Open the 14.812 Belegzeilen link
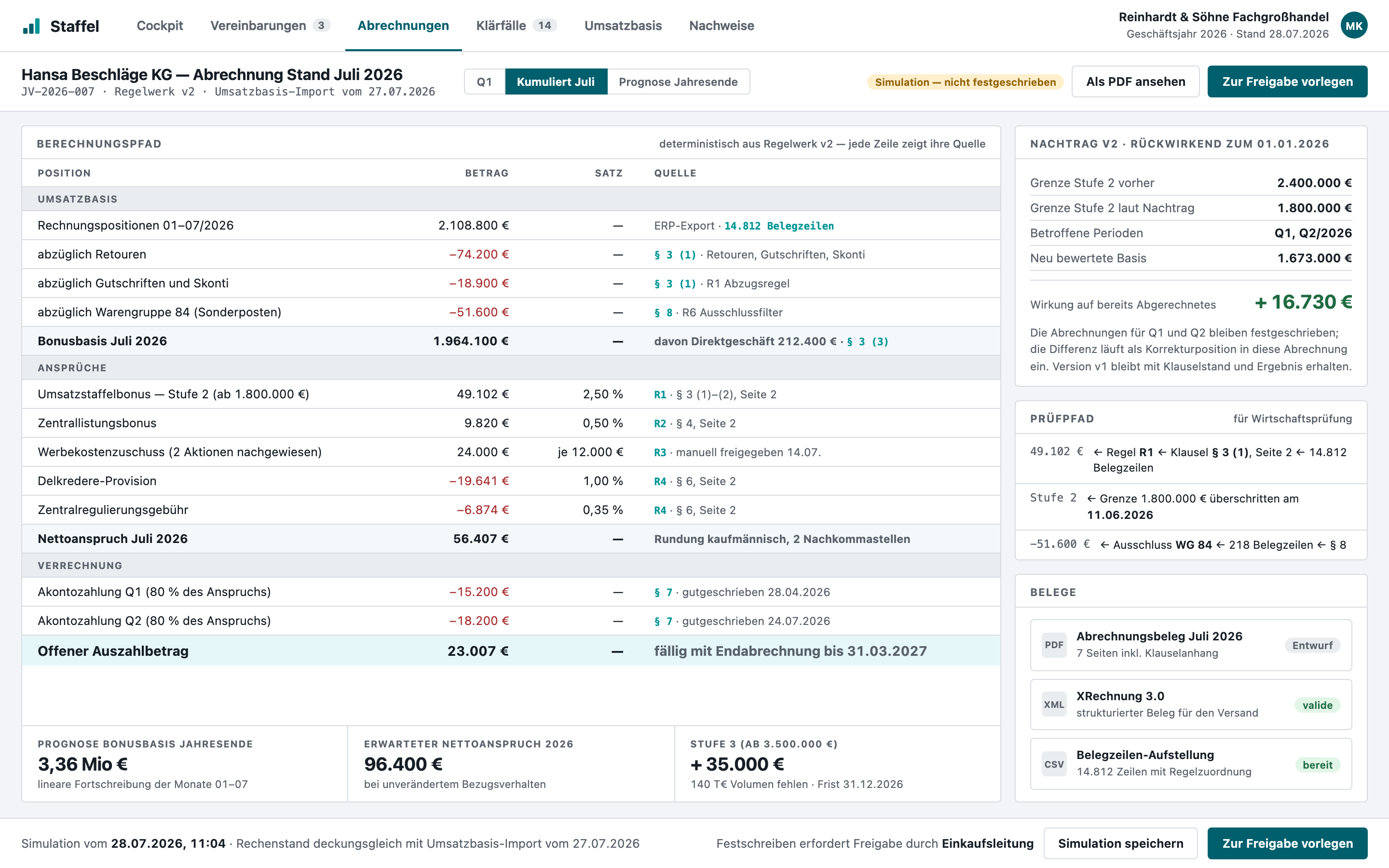 [x=779, y=226]
